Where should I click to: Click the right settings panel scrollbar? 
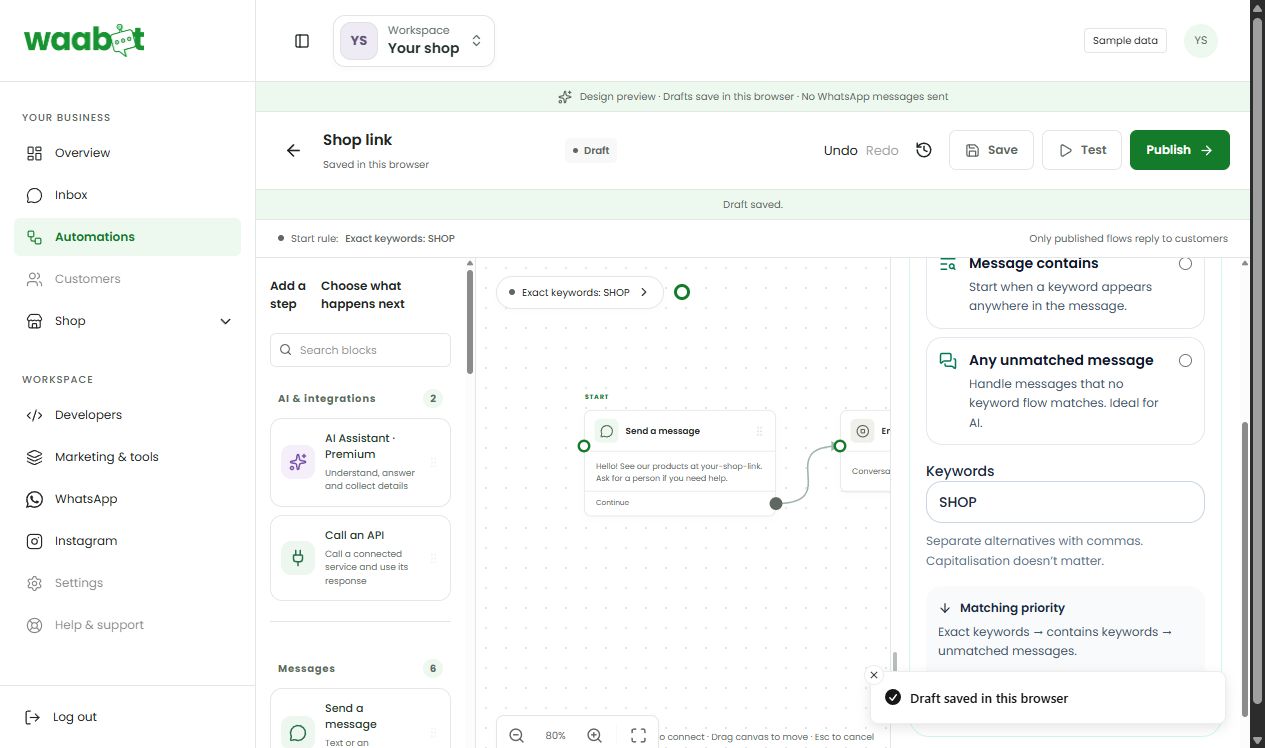(1244, 570)
